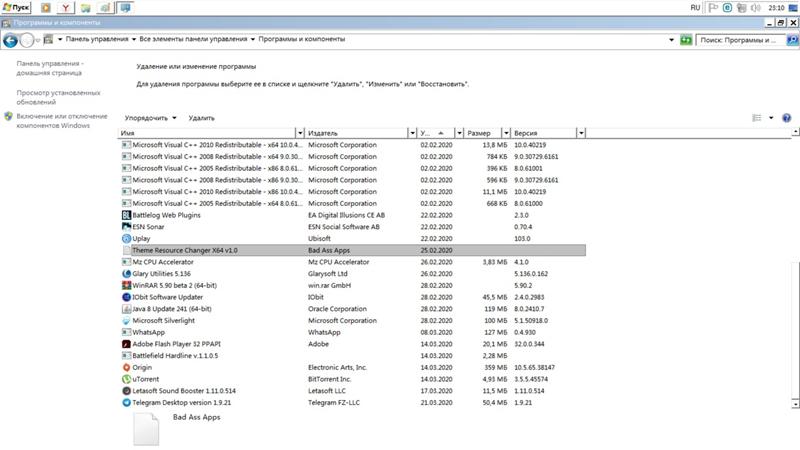The width and height of the screenshot is (800, 450).
Task: Open Все элементы панели управления breadcrumb
Action: click(x=193, y=39)
